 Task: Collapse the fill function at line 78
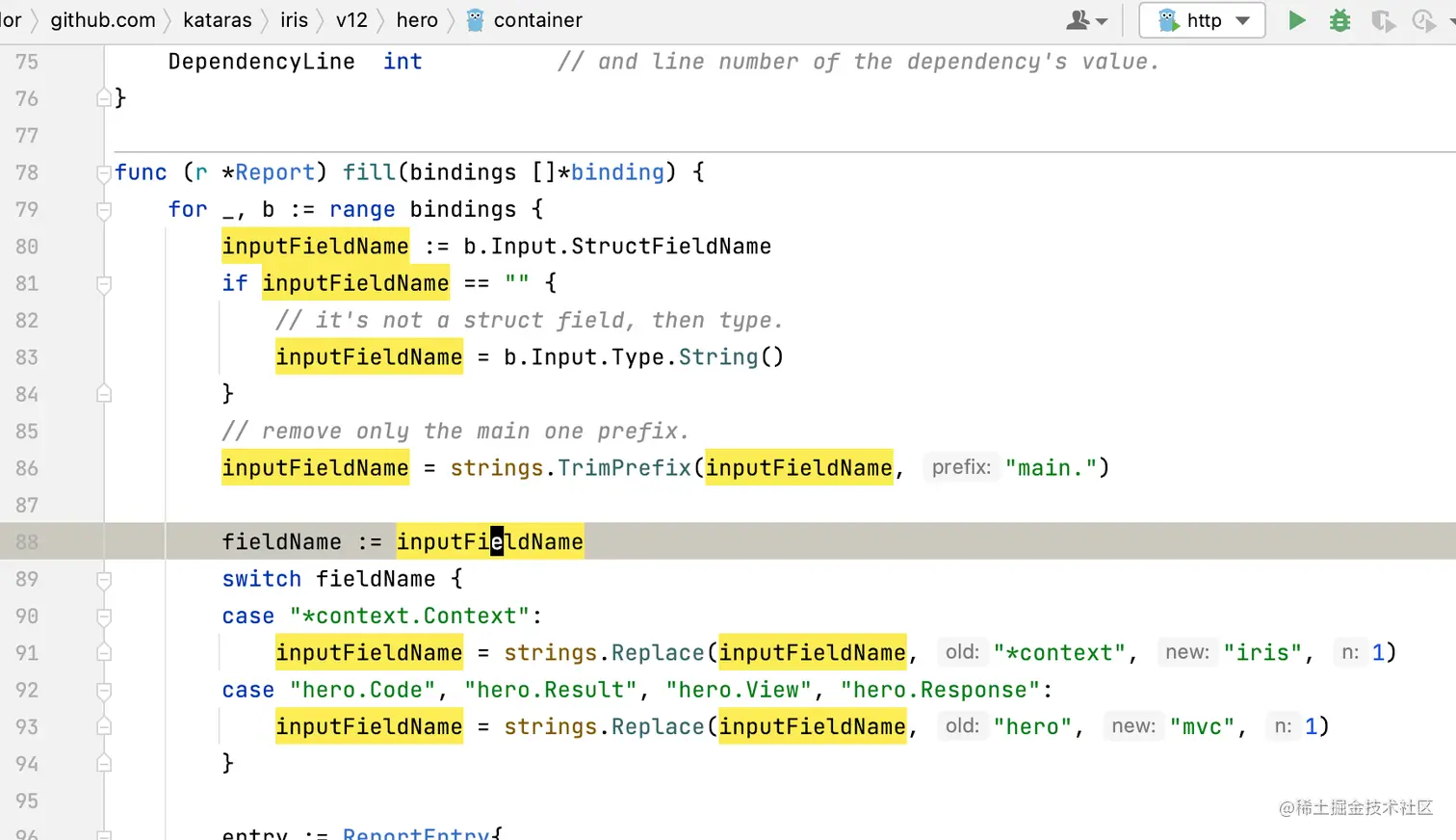pyautogui.click(x=104, y=173)
